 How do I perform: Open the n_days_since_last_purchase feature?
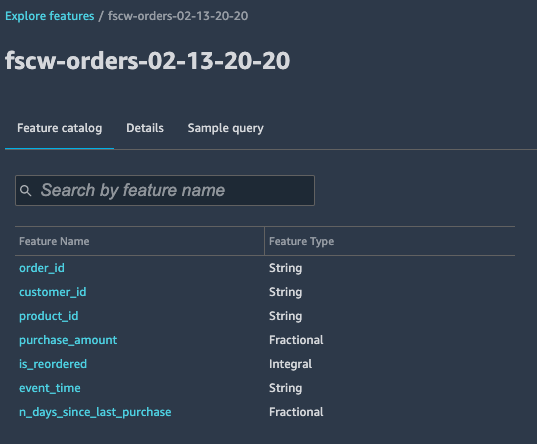95,412
